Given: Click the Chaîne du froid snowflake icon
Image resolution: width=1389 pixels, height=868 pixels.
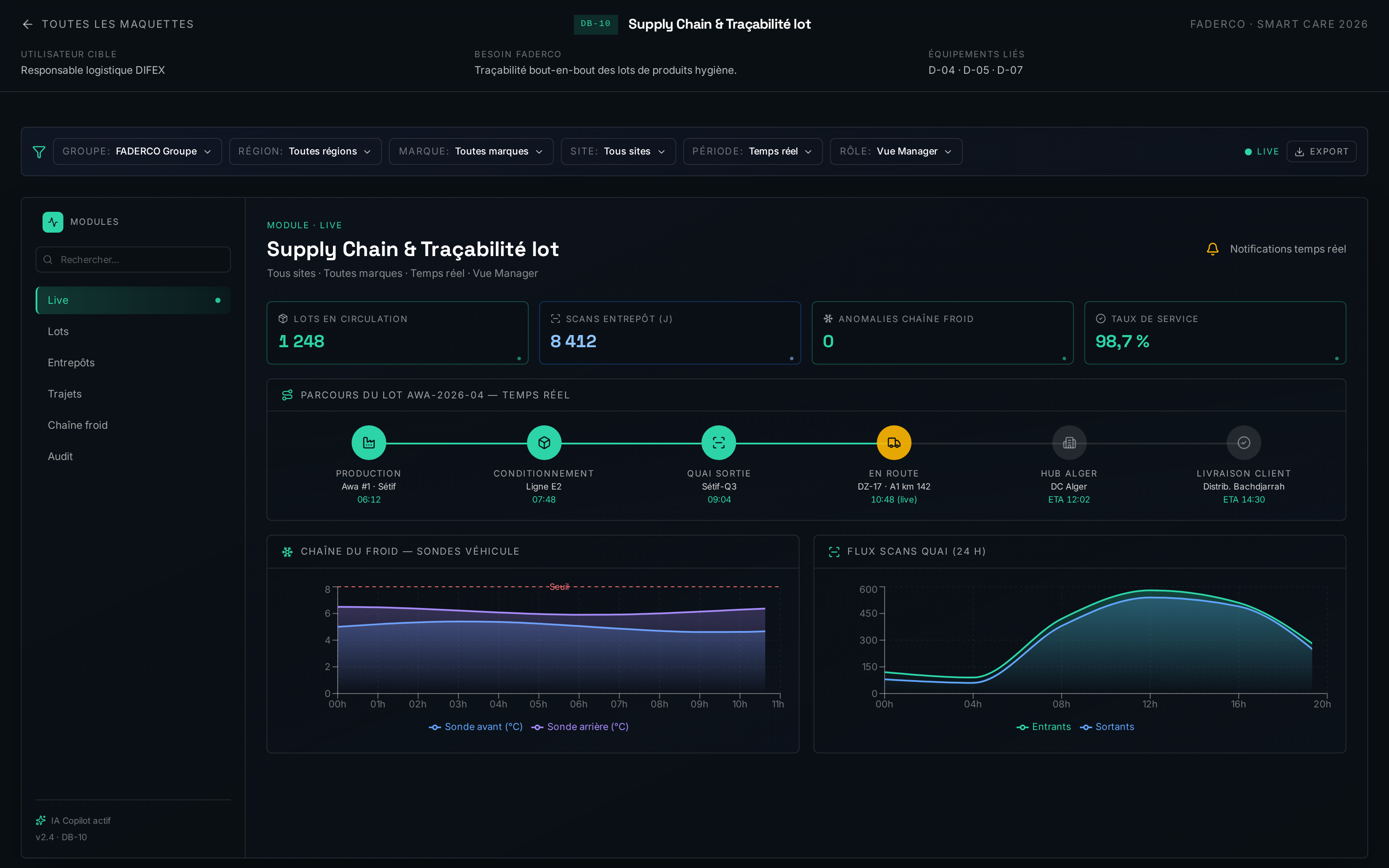Looking at the screenshot, I should pos(287,552).
